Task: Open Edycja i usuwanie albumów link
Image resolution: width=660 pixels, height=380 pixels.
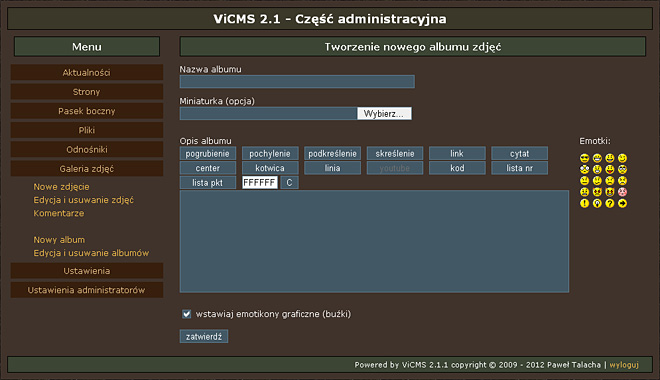Action: point(91,253)
